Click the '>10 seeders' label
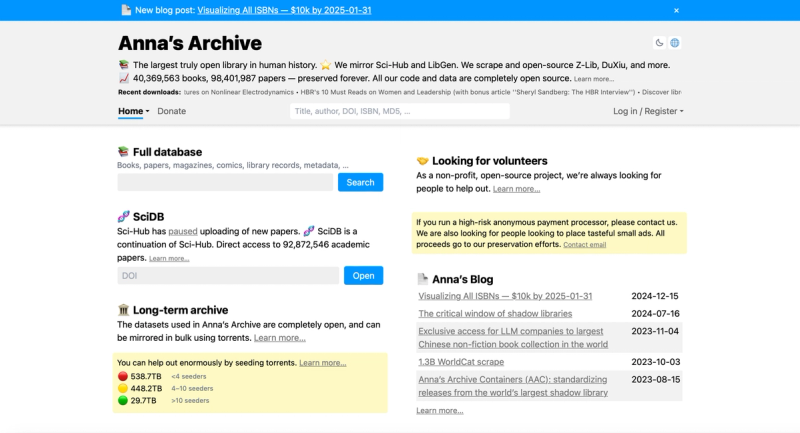The height and width of the screenshot is (433, 800). 190,401
